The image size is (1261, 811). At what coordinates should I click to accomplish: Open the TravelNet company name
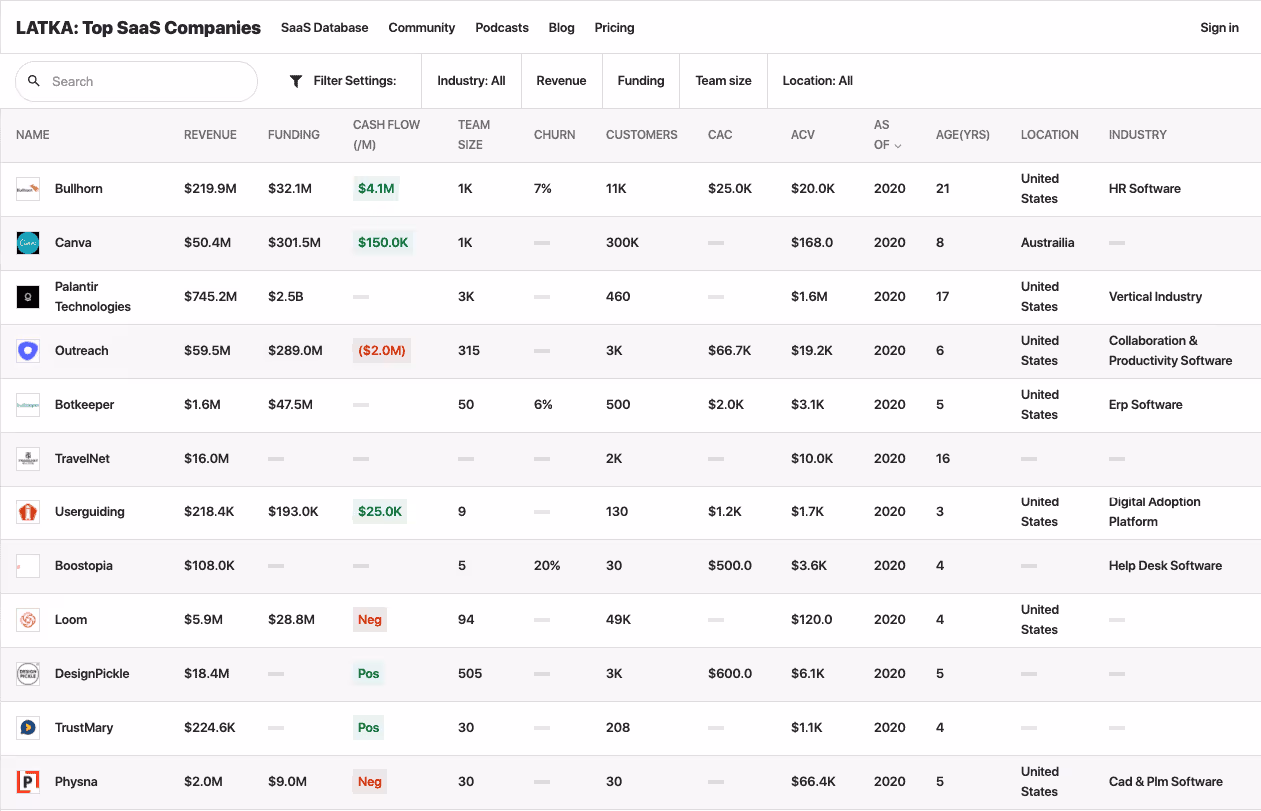pyautogui.click(x=83, y=459)
